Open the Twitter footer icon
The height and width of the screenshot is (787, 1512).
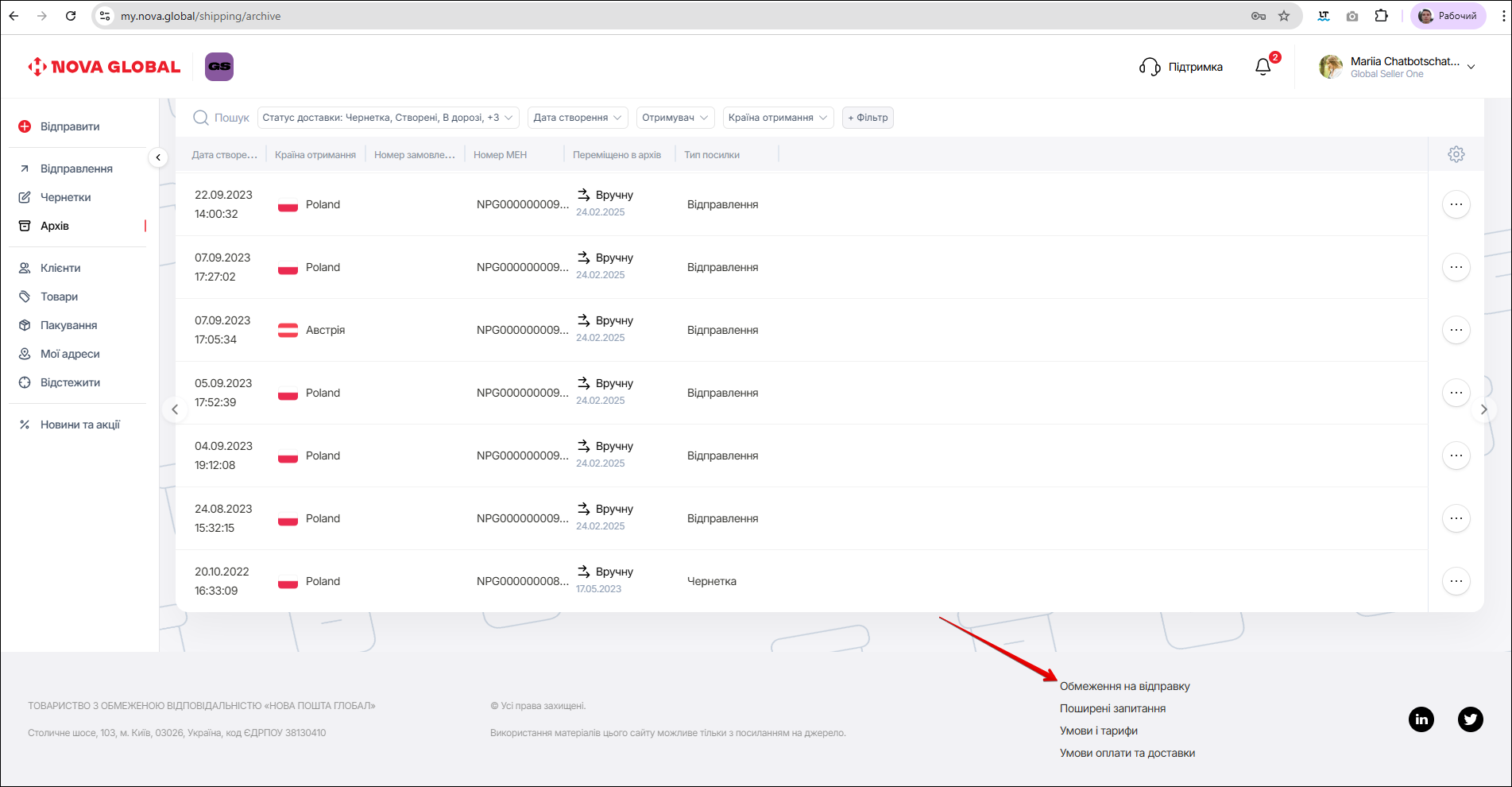pyautogui.click(x=1471, y=719)
